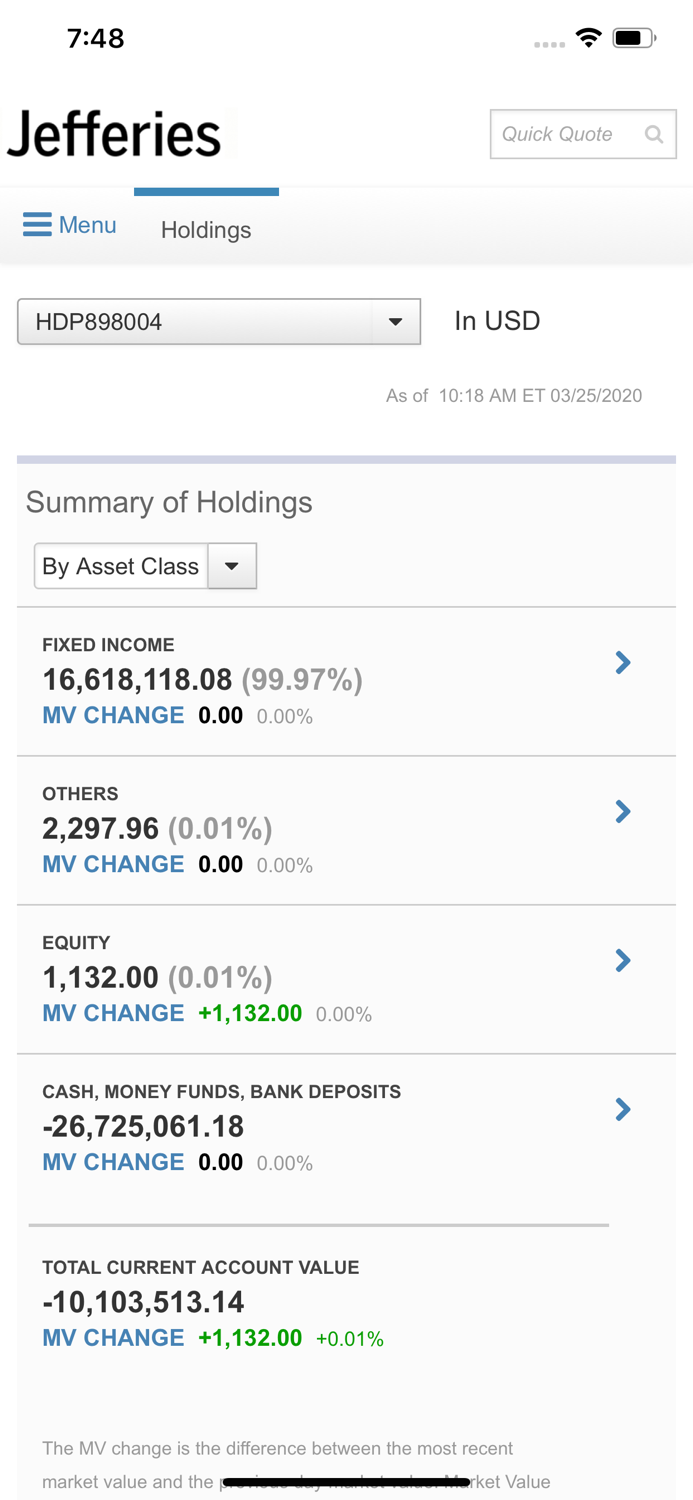The height and width of the screenshot is (1500, 693).
Task: Click the Quick Quote magnifying glass icon
Action: point(654,134)
